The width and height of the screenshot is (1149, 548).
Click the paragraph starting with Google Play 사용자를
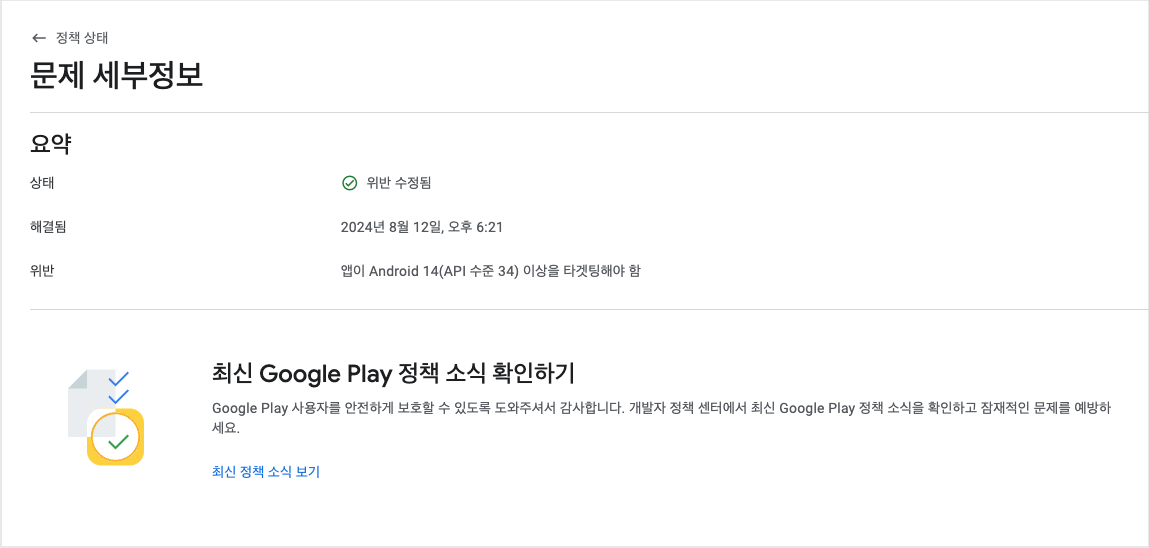click(661, 418)
